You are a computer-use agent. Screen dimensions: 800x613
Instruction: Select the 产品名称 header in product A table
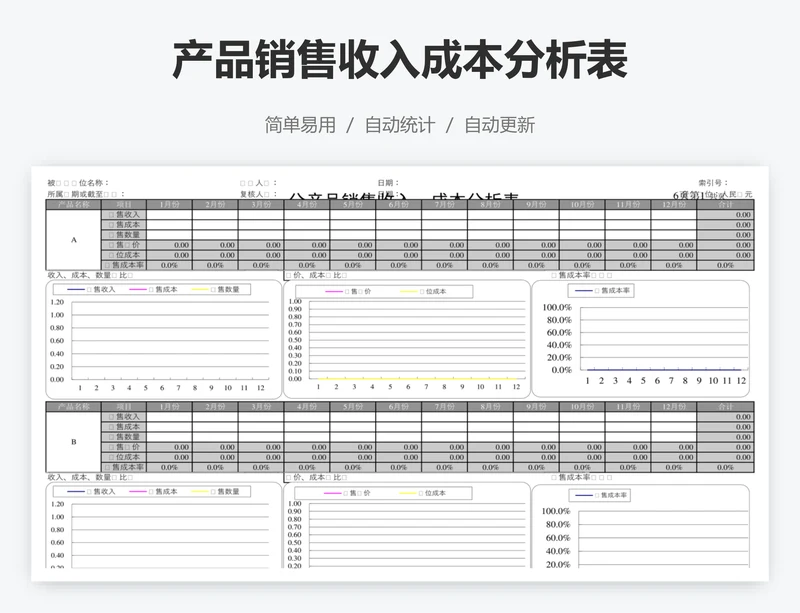[73, 205]
